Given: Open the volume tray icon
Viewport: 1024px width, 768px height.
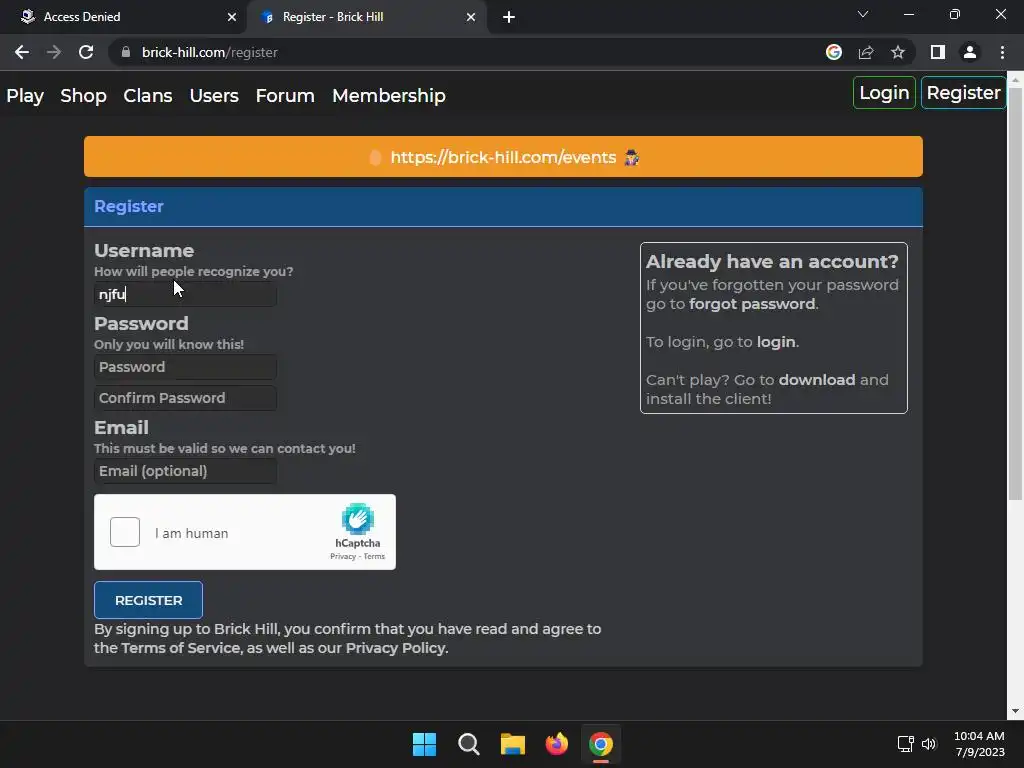Looking at the screenshot, I should (x=929, y=744).
